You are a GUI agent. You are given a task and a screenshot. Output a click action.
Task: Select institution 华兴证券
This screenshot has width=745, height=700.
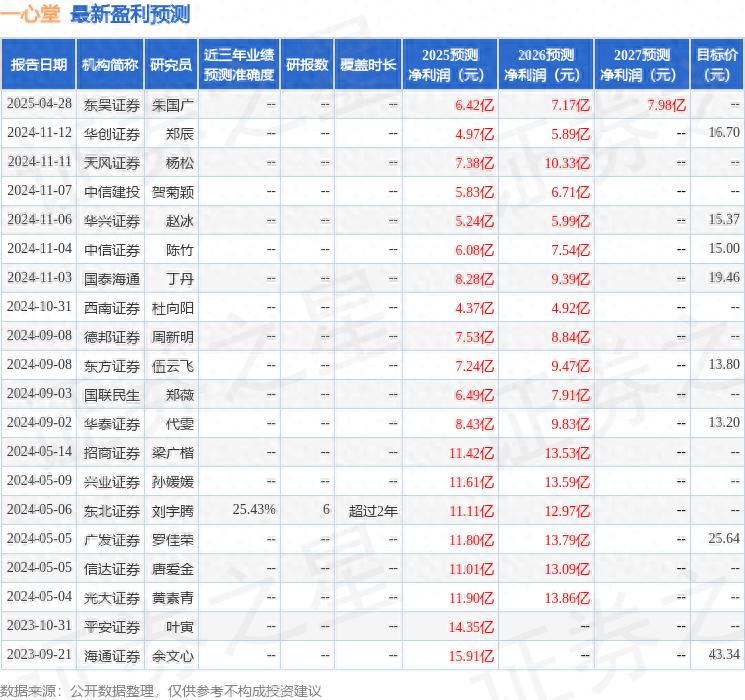[x=112, y=221]
